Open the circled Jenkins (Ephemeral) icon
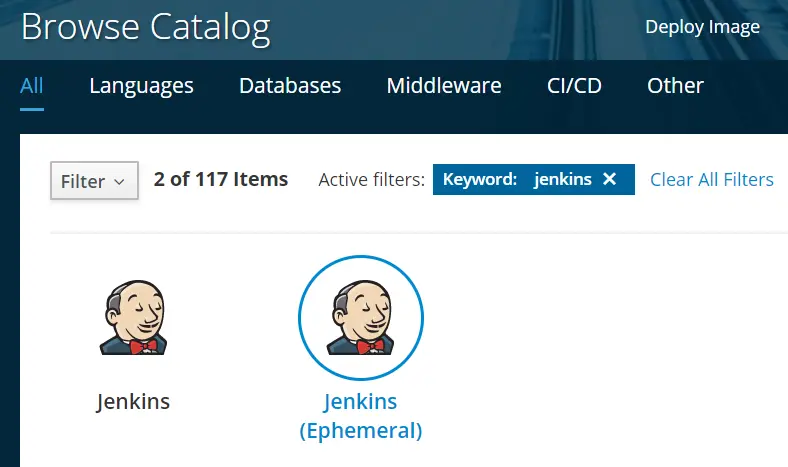 361,318
